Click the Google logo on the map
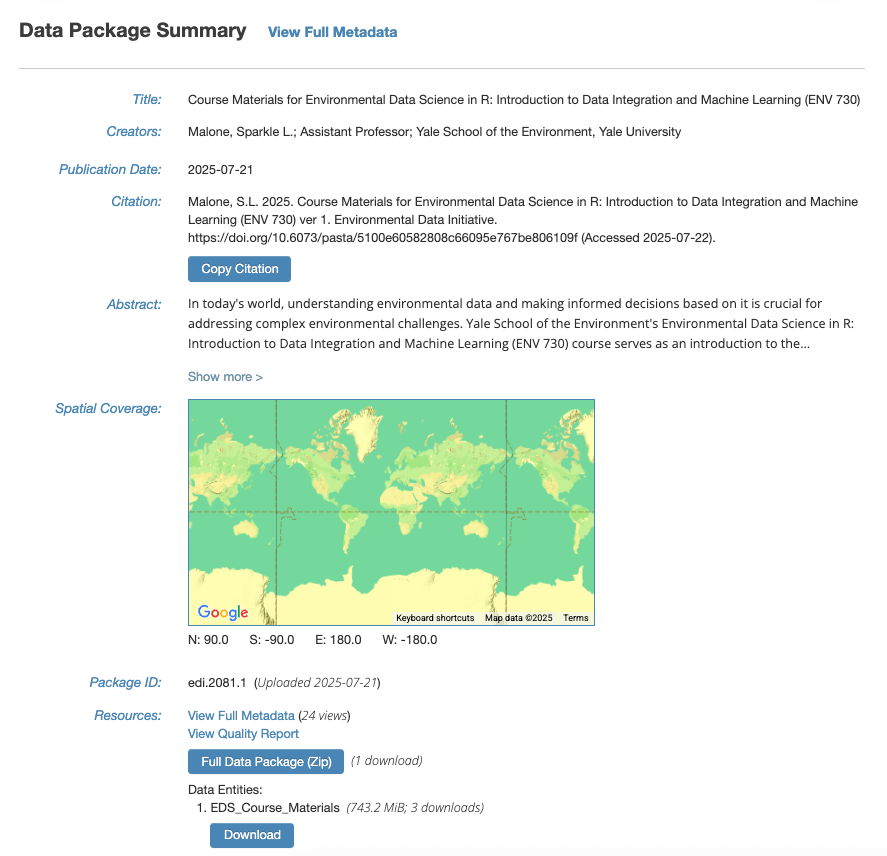This screenshot has height=856, width=887. pyautogui.click(x=223, y=612)
